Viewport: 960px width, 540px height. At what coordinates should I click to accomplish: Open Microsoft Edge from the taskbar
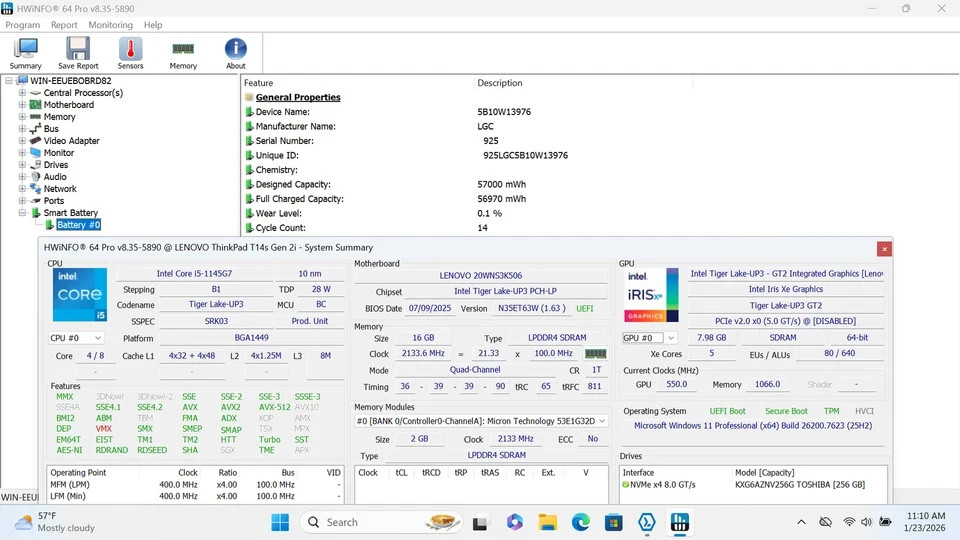pyautogui.click(x=580, y=522)
